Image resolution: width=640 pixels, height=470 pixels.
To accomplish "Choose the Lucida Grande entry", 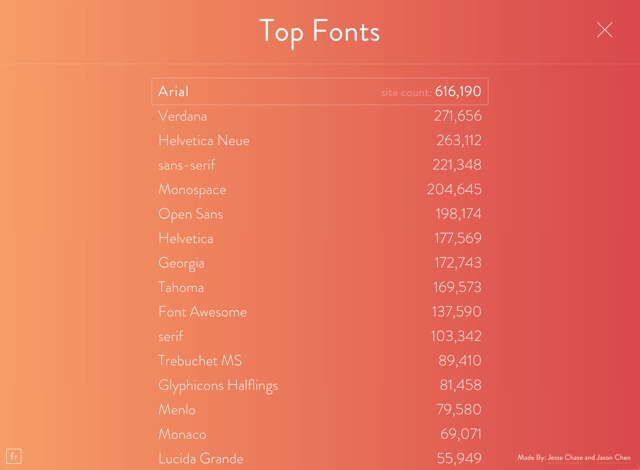I will point(320,459).
